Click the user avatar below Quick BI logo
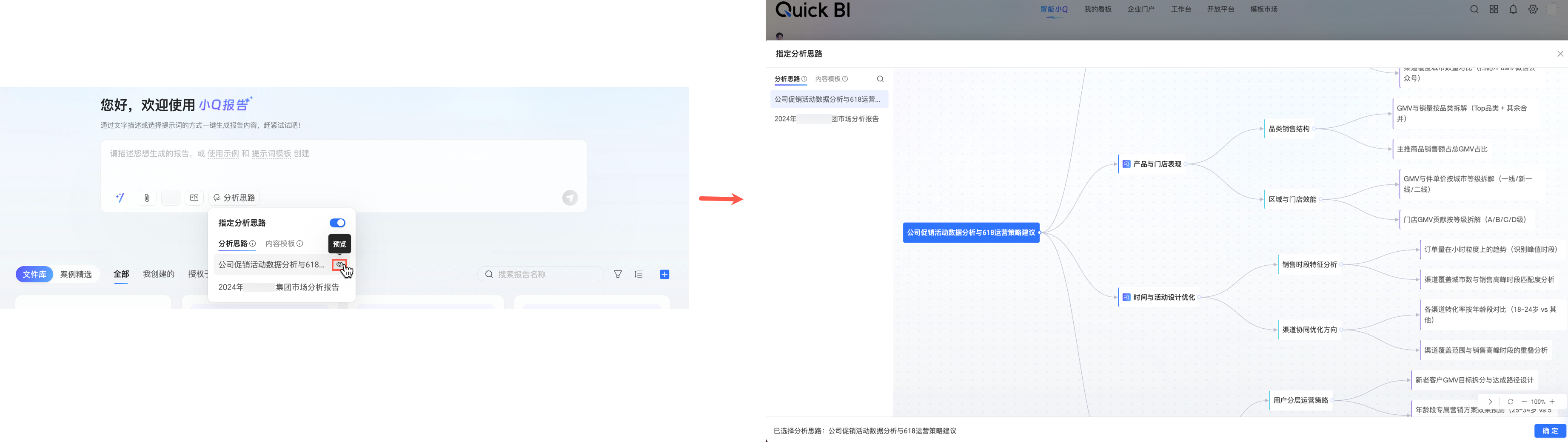The height and width of the screenshot is (442, 1568). 780,36
